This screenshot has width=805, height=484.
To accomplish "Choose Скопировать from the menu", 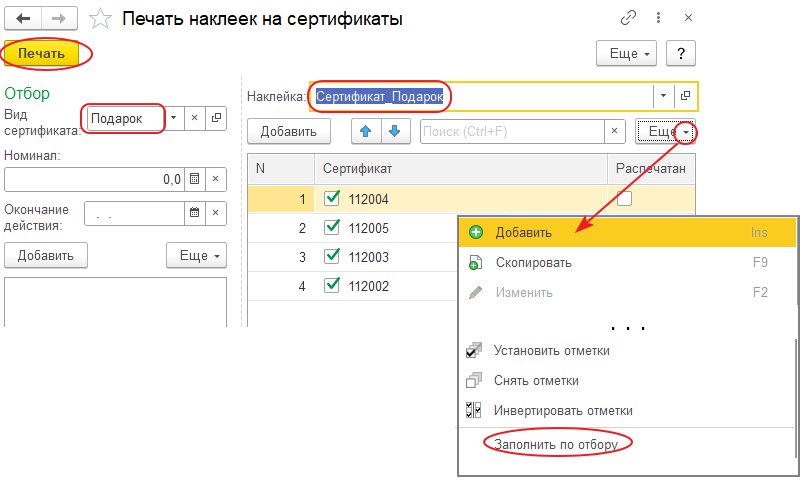I will [x=627, y=263].
